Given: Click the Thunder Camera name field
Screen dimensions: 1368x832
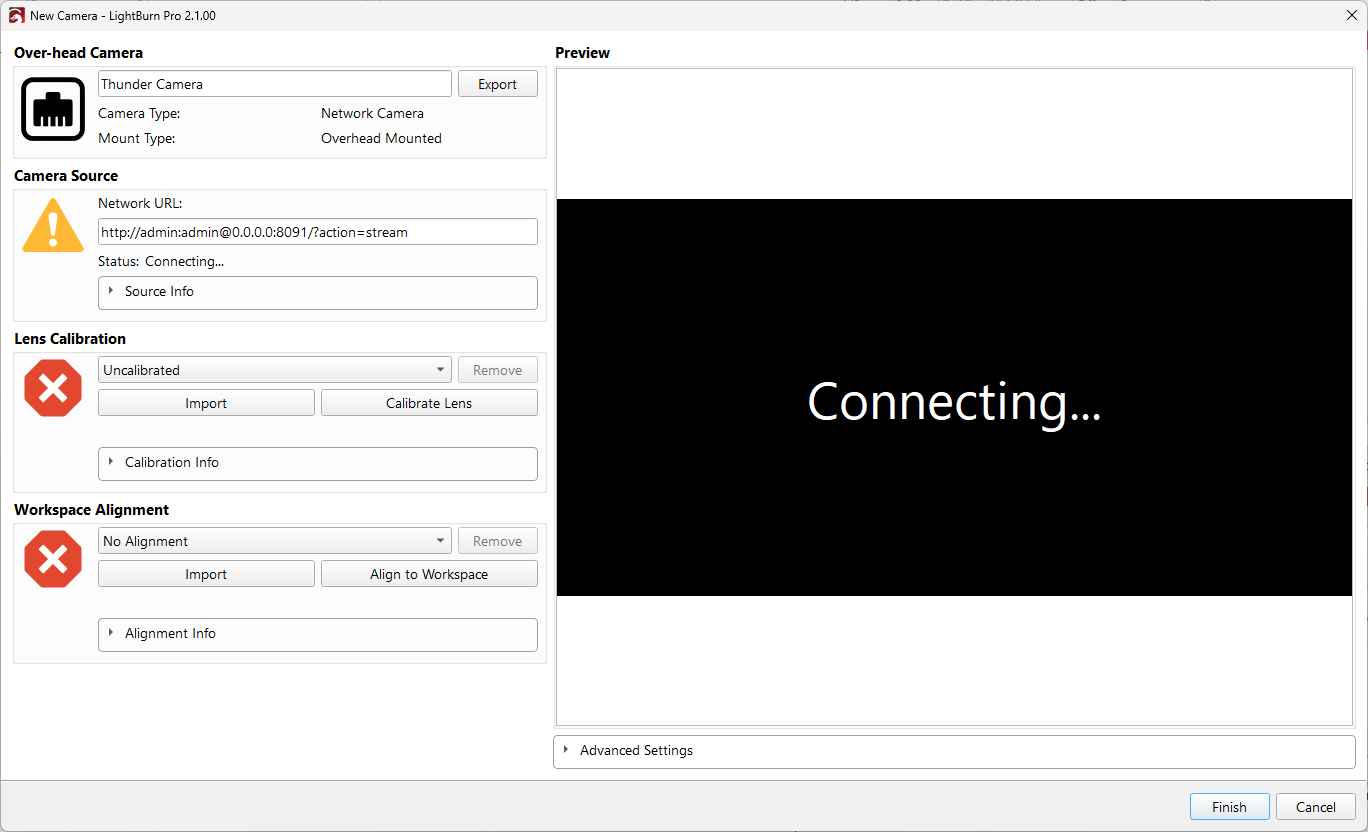Looking at the screenshot, I should (x=275, y=84).
